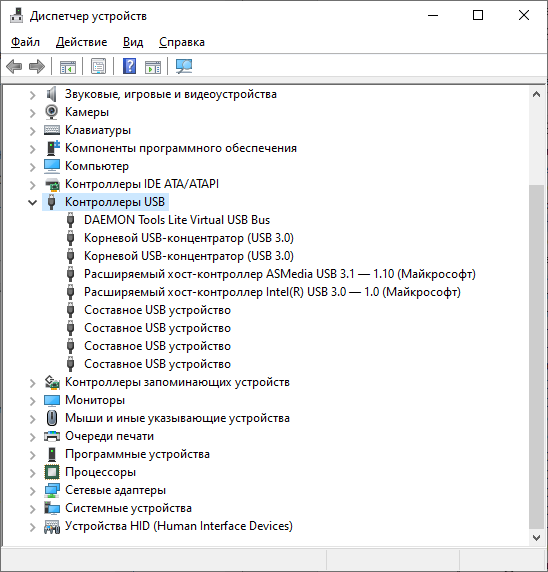Screen dimensions: 548x572
Task: Click the action pane toolbar icon
Action: [153, 67]
